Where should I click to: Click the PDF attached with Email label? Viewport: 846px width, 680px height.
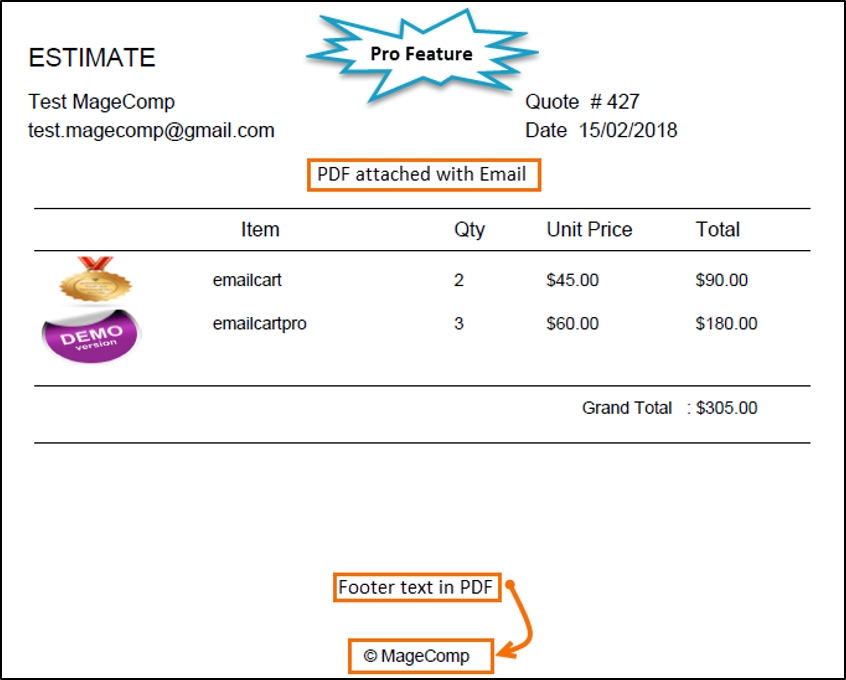[422, 174]
